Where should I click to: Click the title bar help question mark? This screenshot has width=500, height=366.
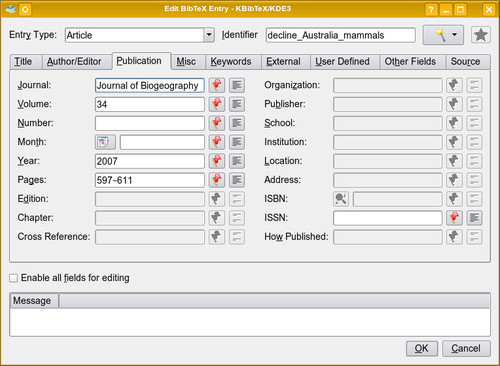[431, 9]
